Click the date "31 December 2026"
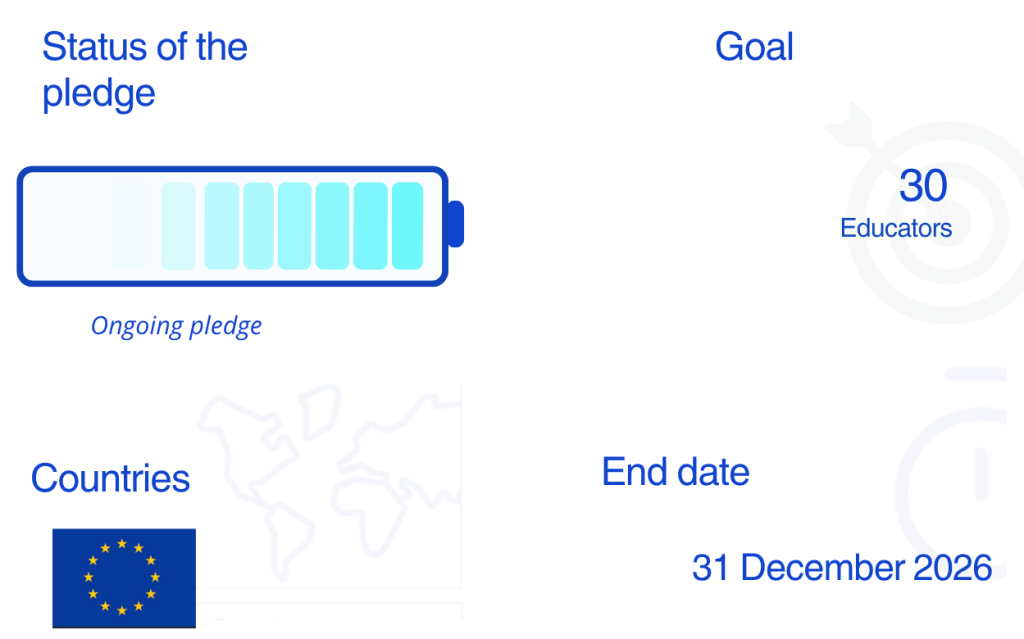1024x639 pixels. pyautogui.click(x=841, y=568)
